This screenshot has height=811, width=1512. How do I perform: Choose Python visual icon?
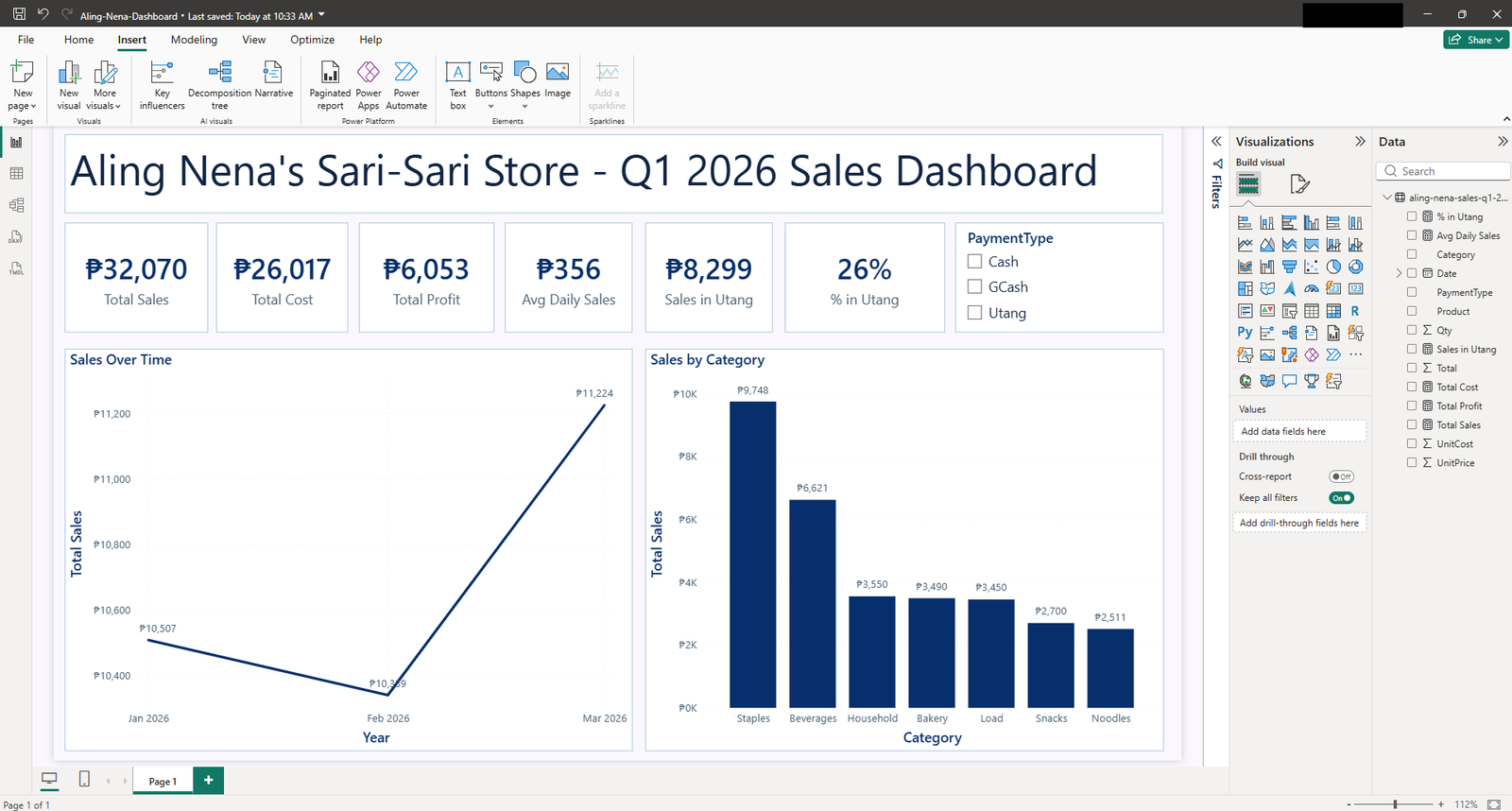[x=1245, y=333]
